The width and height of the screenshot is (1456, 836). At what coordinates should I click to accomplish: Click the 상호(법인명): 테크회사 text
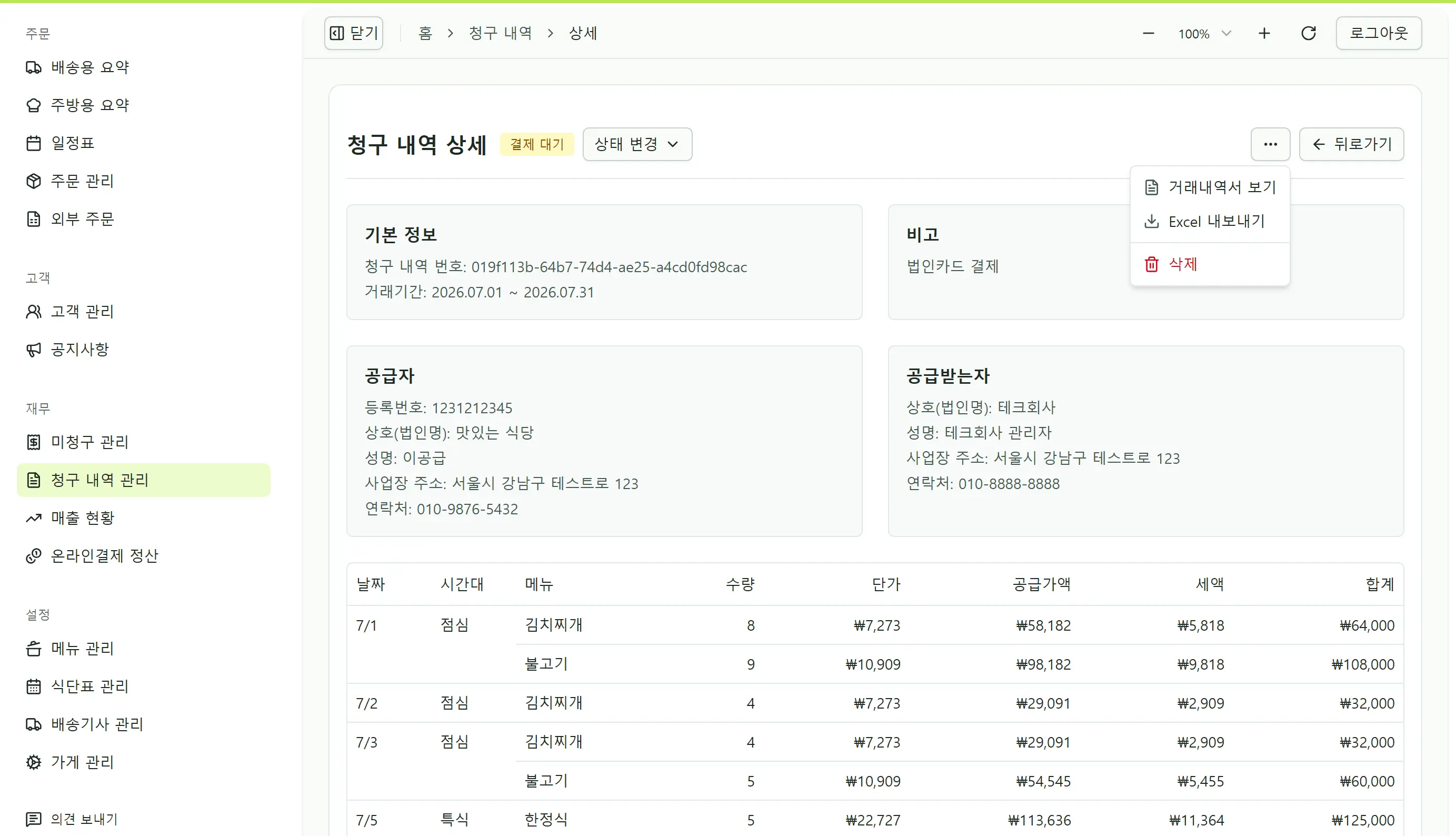click(x=981, y=407)
